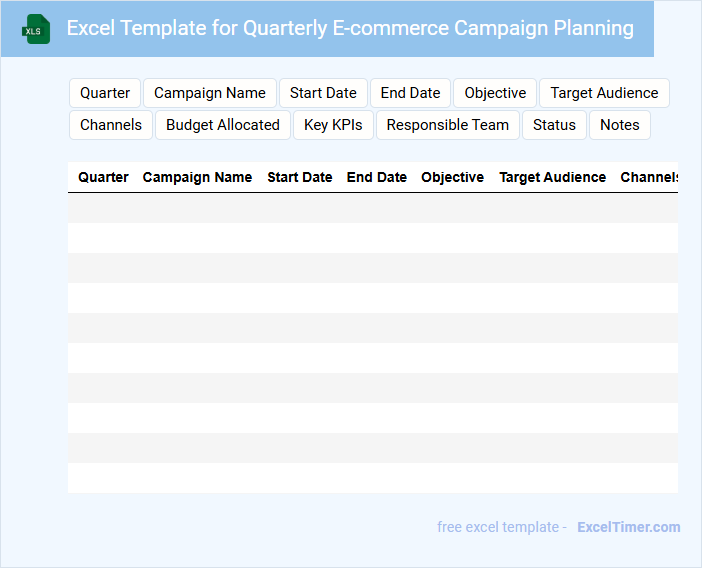The width and height of the screenshot is (702, 568).
Task: Click the Campaign Name table column header
Action: (x=197, y=177)
